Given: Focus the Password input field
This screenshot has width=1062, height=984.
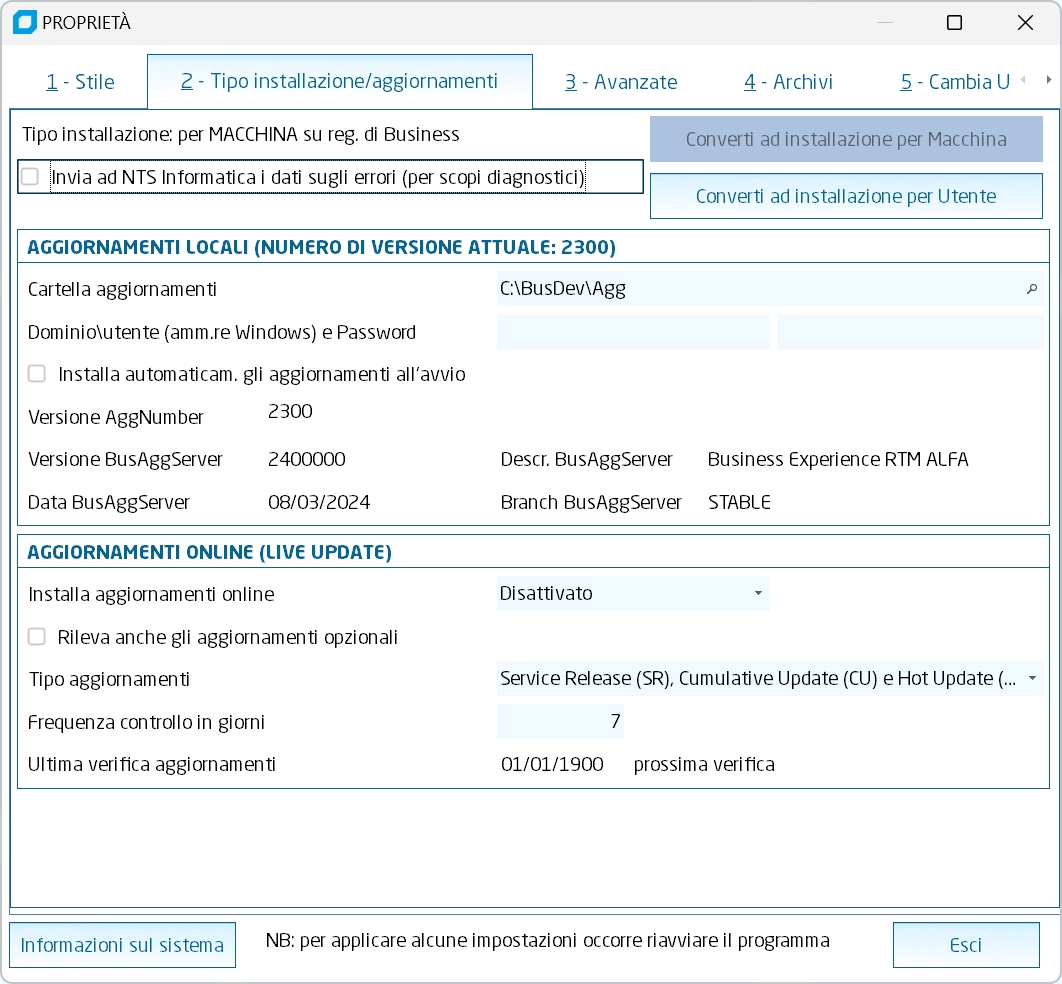Looking at the screenshot, I should coord(910,332).
